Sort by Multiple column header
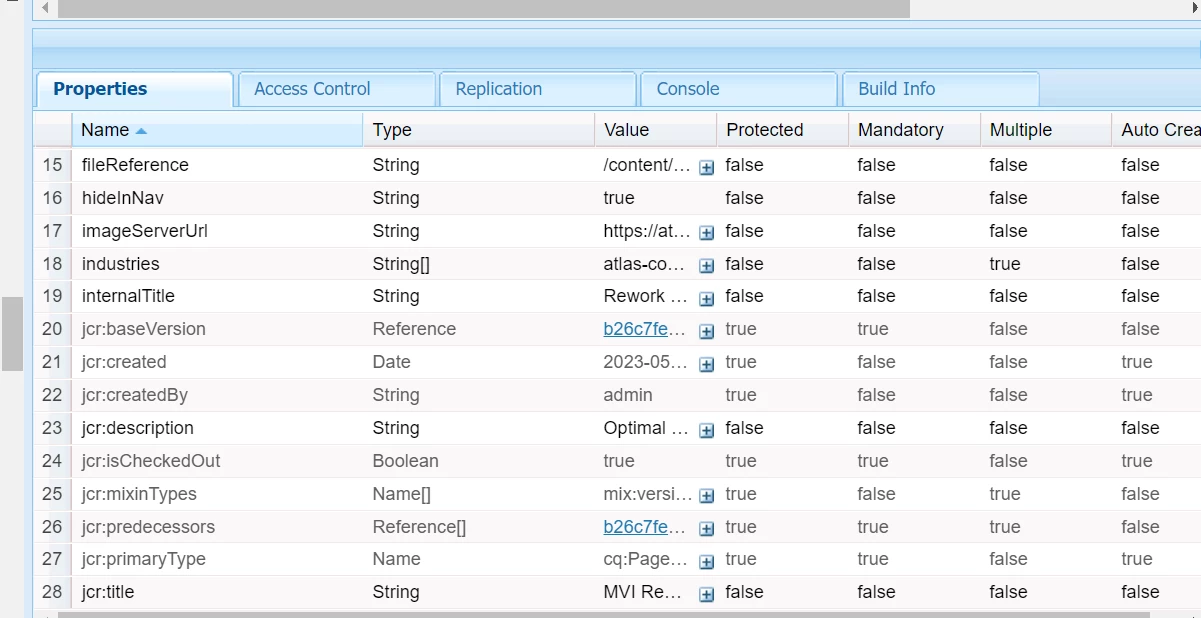The width and height of the screenshot is (1201, 618). tap(1045, 130)
